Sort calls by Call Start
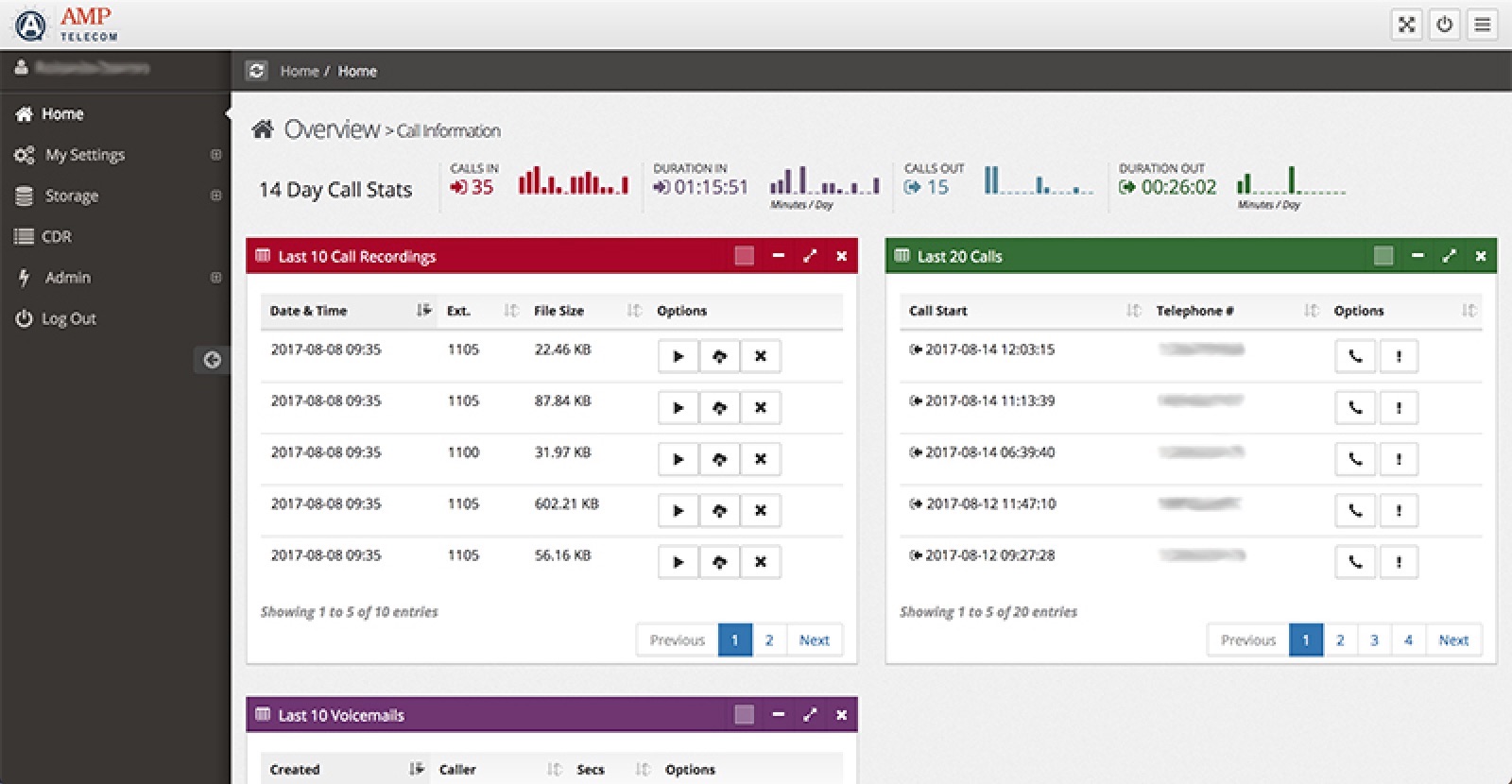The height and width of the screenshot is (784, 1512). click(1023, 311)
